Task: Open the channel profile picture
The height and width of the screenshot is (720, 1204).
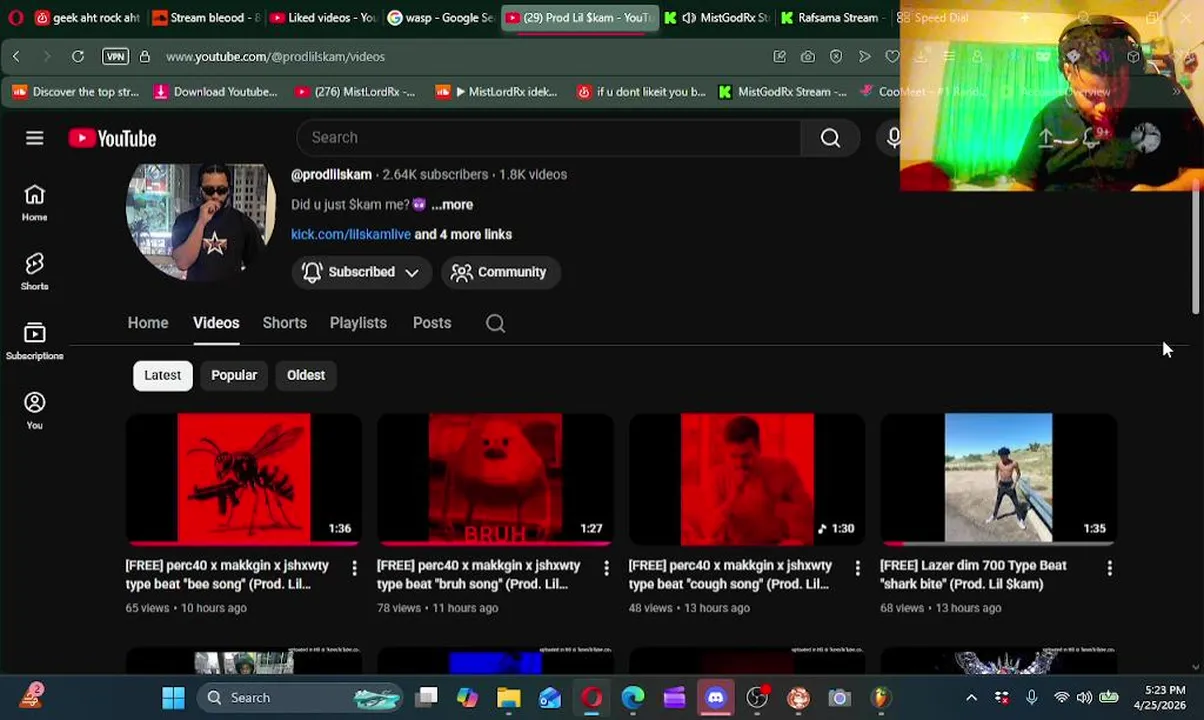Action: (x=201, y=220)
